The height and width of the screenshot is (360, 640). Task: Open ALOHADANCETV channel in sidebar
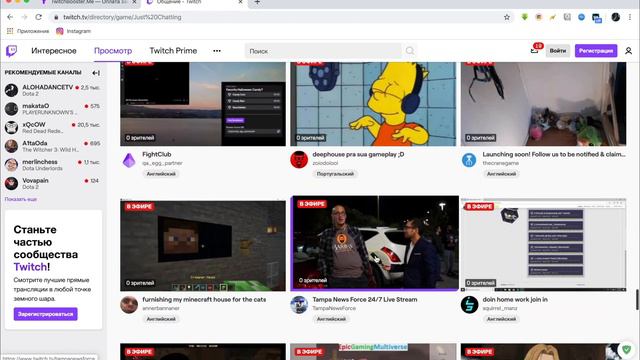53,90
